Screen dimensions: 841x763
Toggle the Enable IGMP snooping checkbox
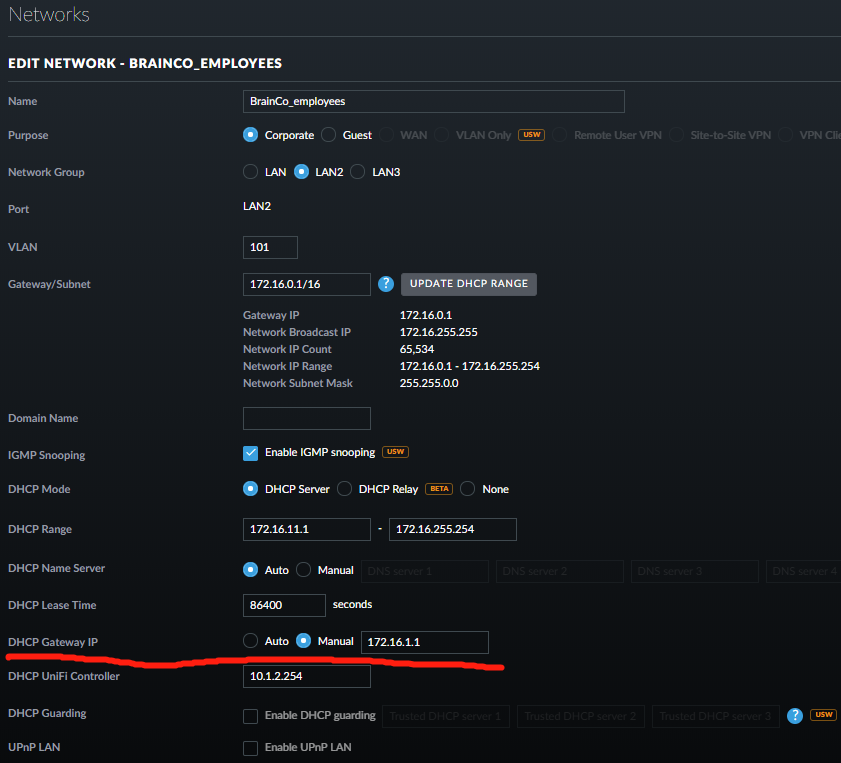point(251,453)
